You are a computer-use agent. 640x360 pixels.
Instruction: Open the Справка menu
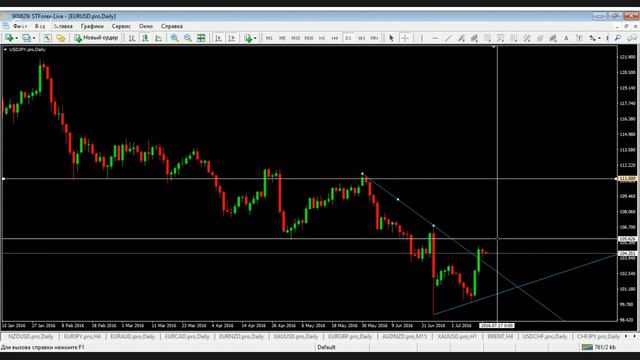[172, 26]
